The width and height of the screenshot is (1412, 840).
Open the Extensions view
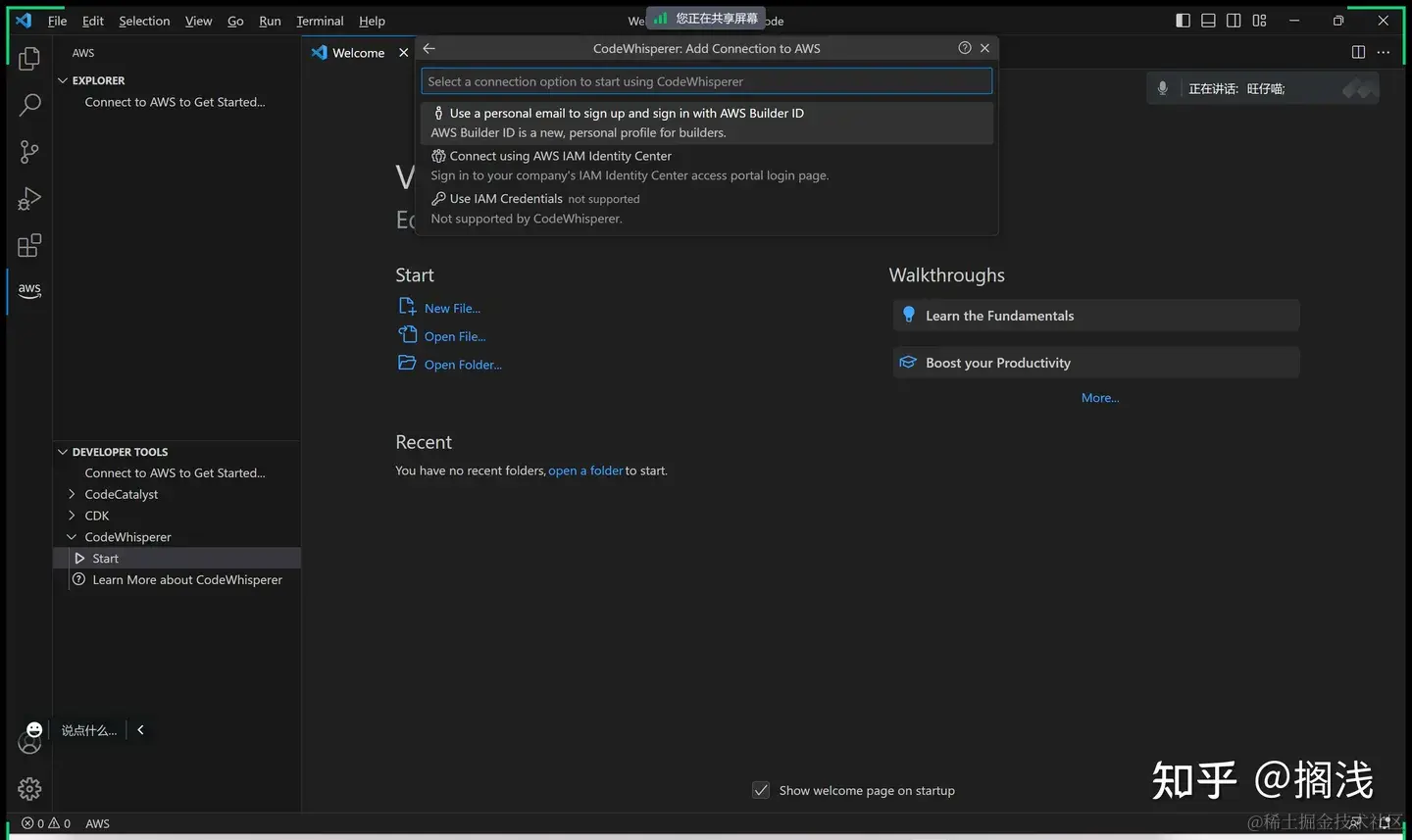[29, 245]
